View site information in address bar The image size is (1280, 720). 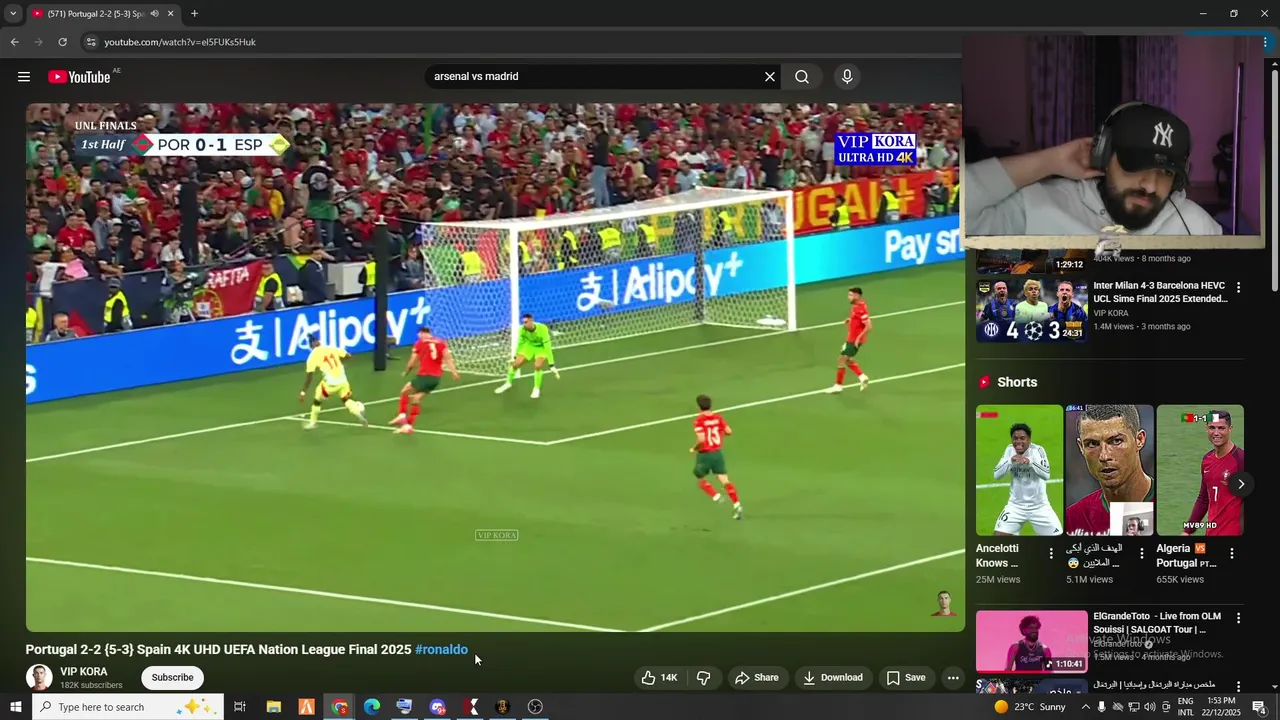[90, 42]
